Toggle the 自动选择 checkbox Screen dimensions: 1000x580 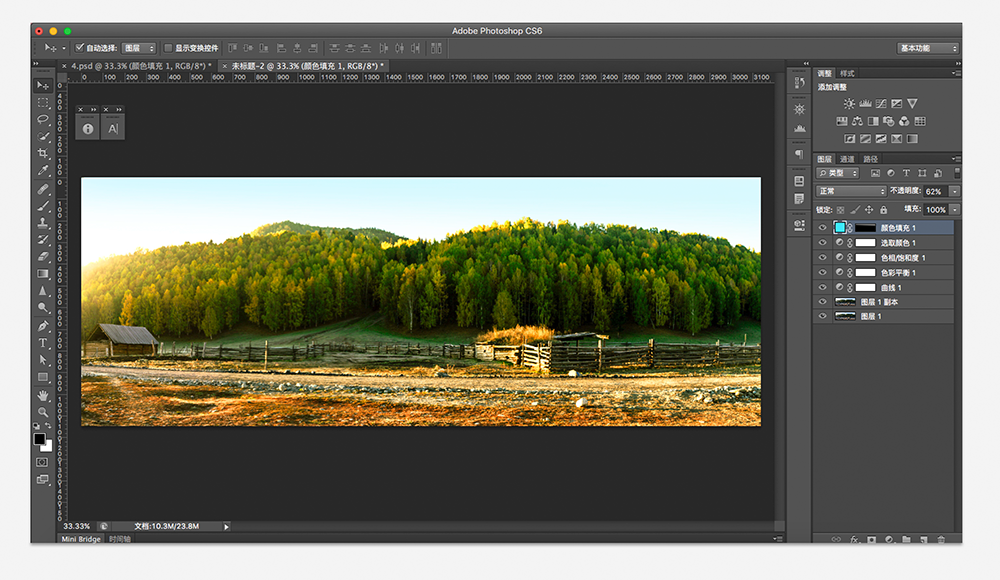point(80,48)
